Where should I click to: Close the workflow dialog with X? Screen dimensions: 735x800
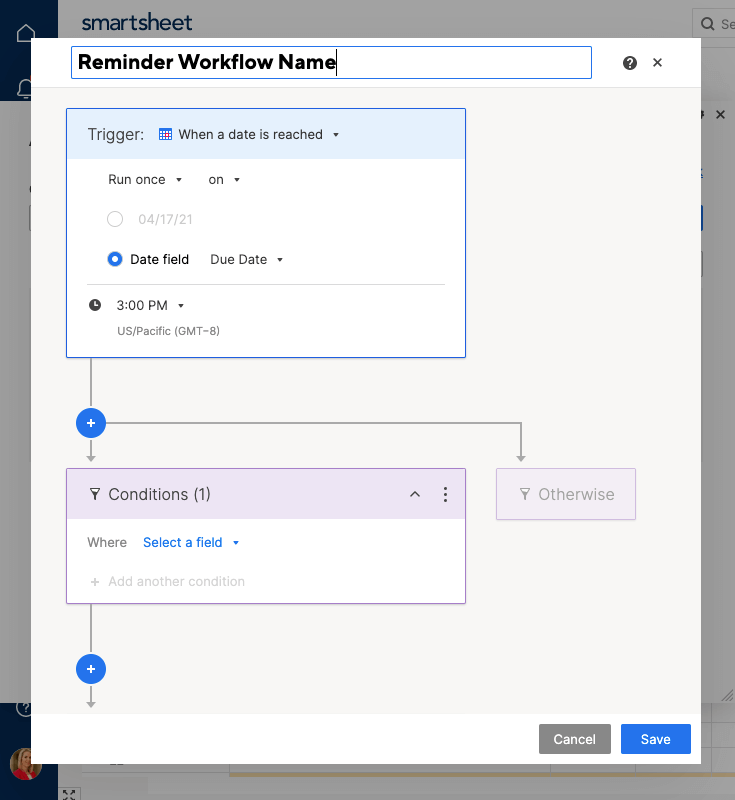click(x=657, y=63)
